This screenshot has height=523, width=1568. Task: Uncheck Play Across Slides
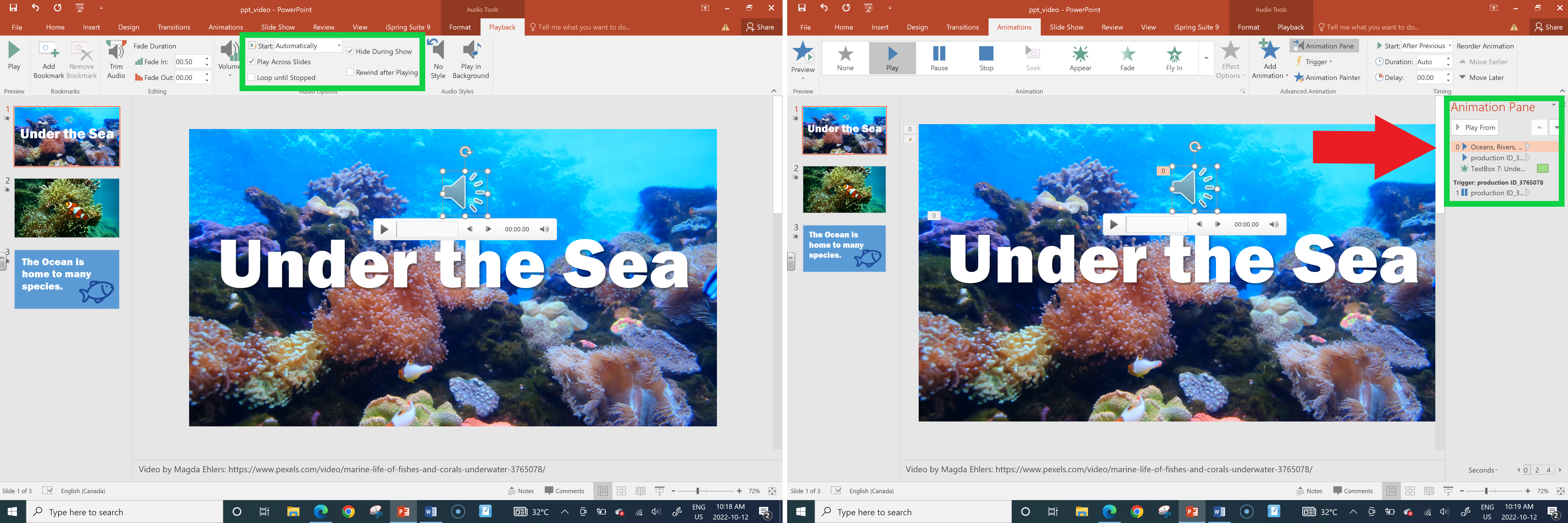point(251,61)
